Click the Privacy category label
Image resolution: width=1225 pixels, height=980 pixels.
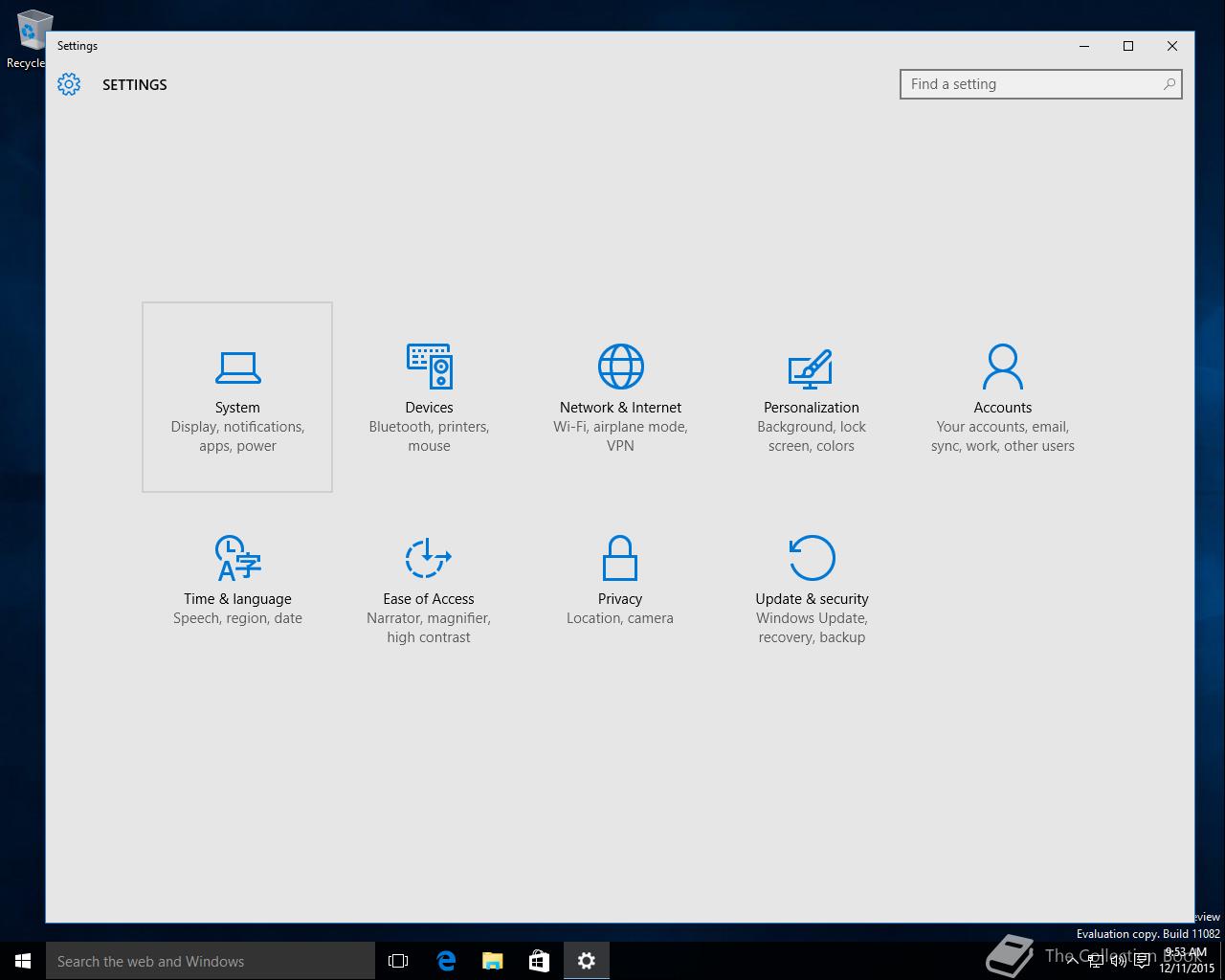[x=620, y=599]
